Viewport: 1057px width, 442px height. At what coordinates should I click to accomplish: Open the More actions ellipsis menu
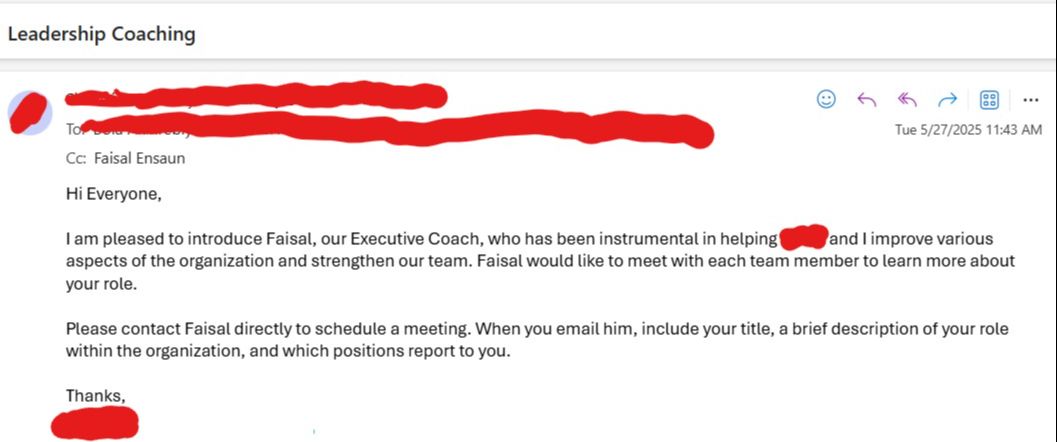point(1030,99)
